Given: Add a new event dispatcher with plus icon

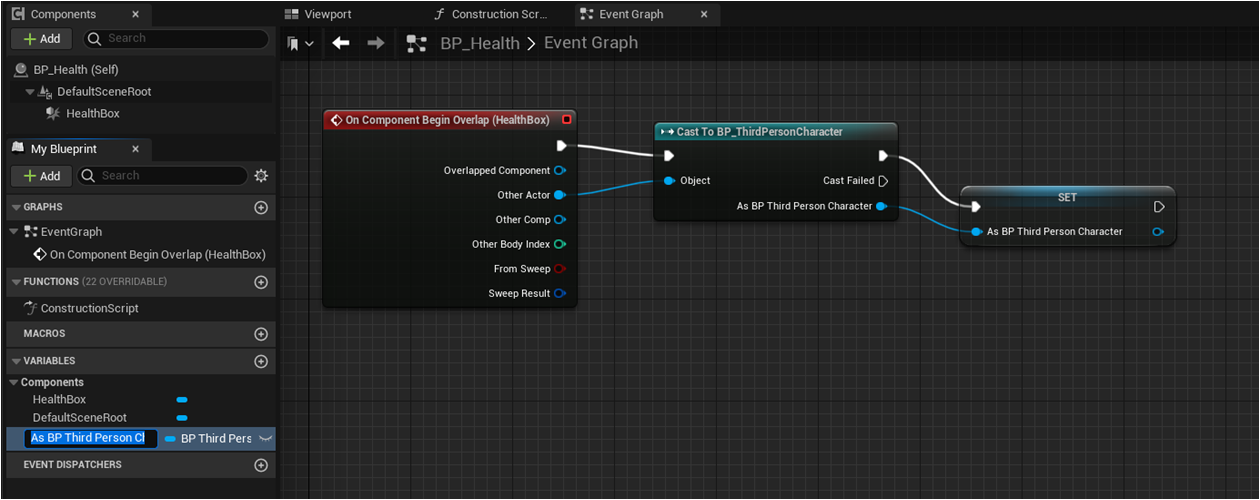Looking at the screenshot, I should coord(261,465).
